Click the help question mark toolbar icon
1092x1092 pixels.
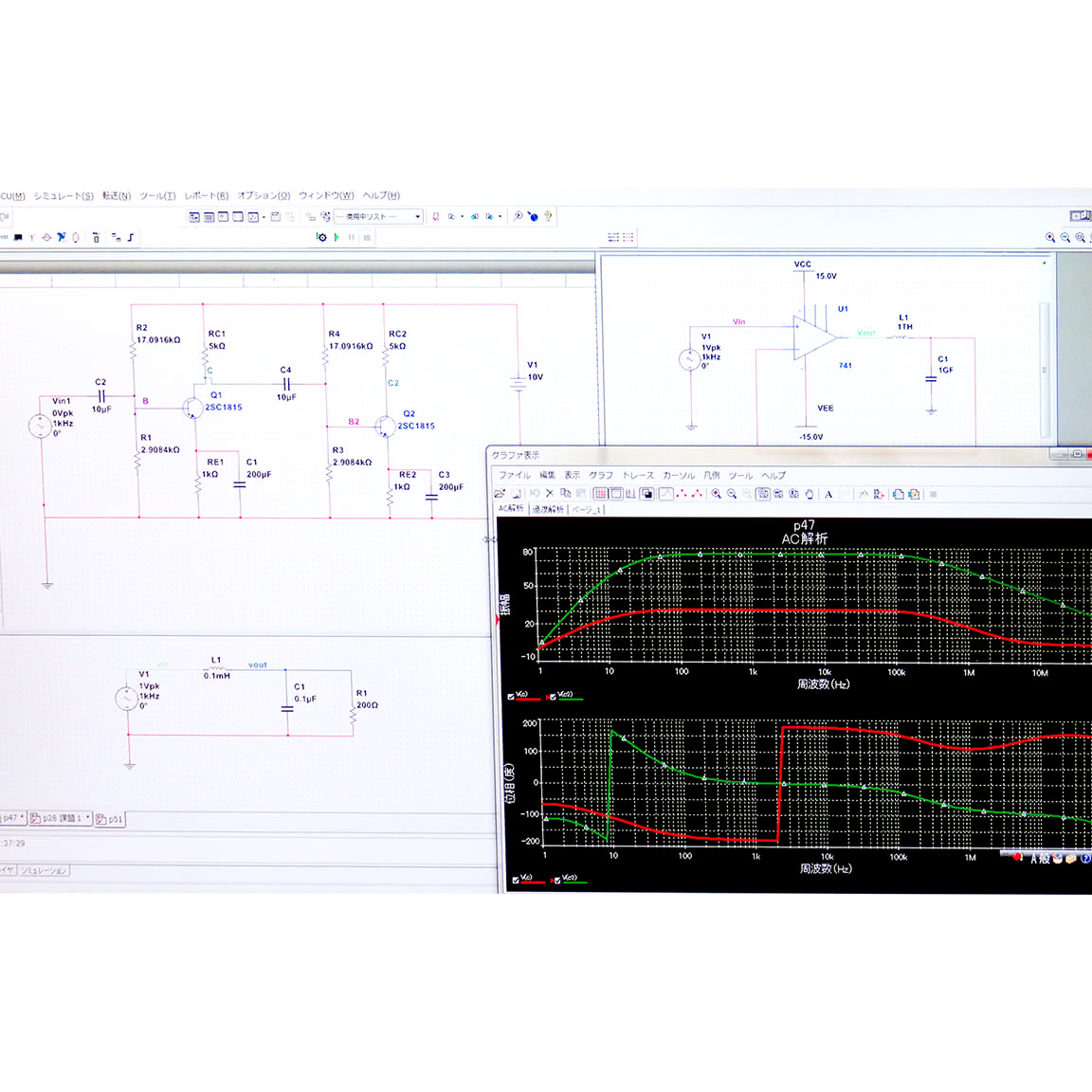pos(548,216)
